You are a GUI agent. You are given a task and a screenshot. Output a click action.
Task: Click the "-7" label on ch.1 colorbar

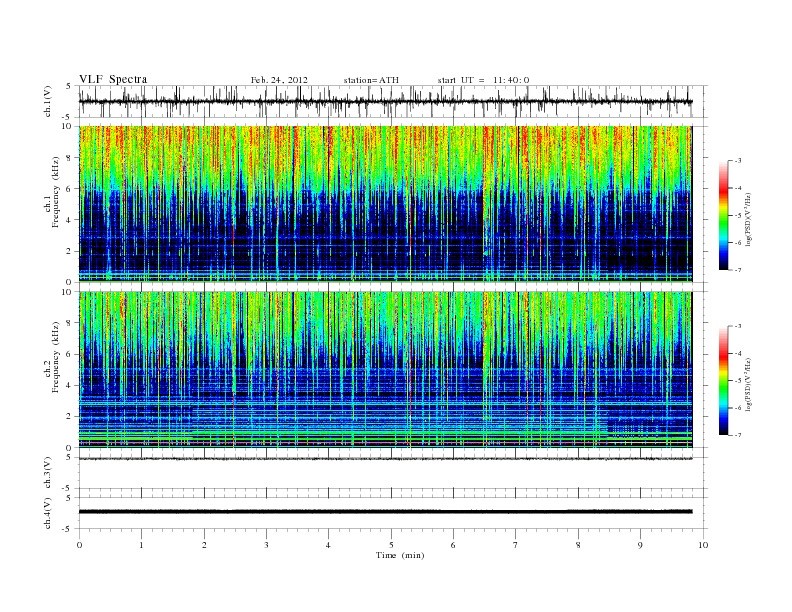[x=738, y=270]
